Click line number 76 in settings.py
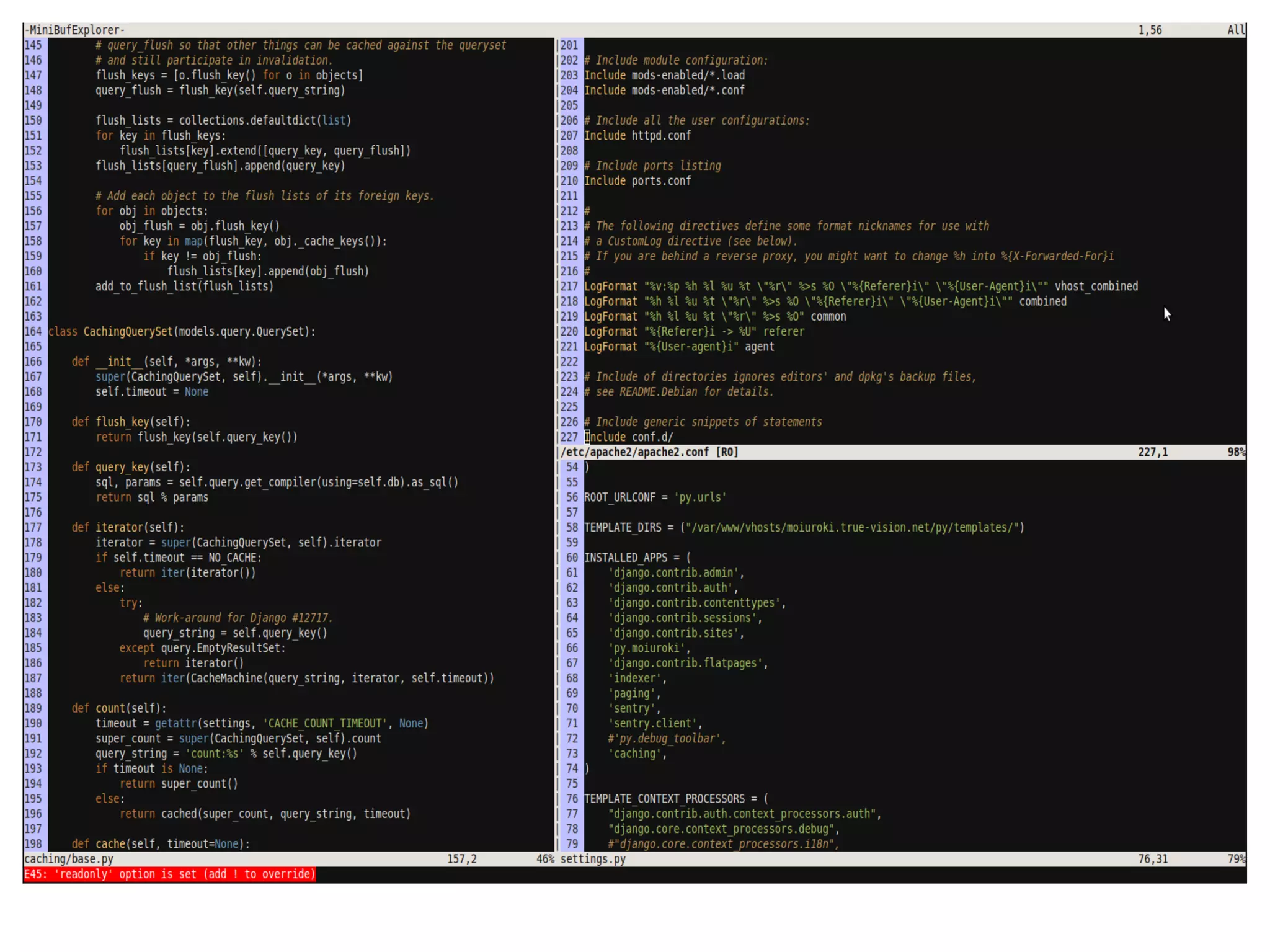 571,799
